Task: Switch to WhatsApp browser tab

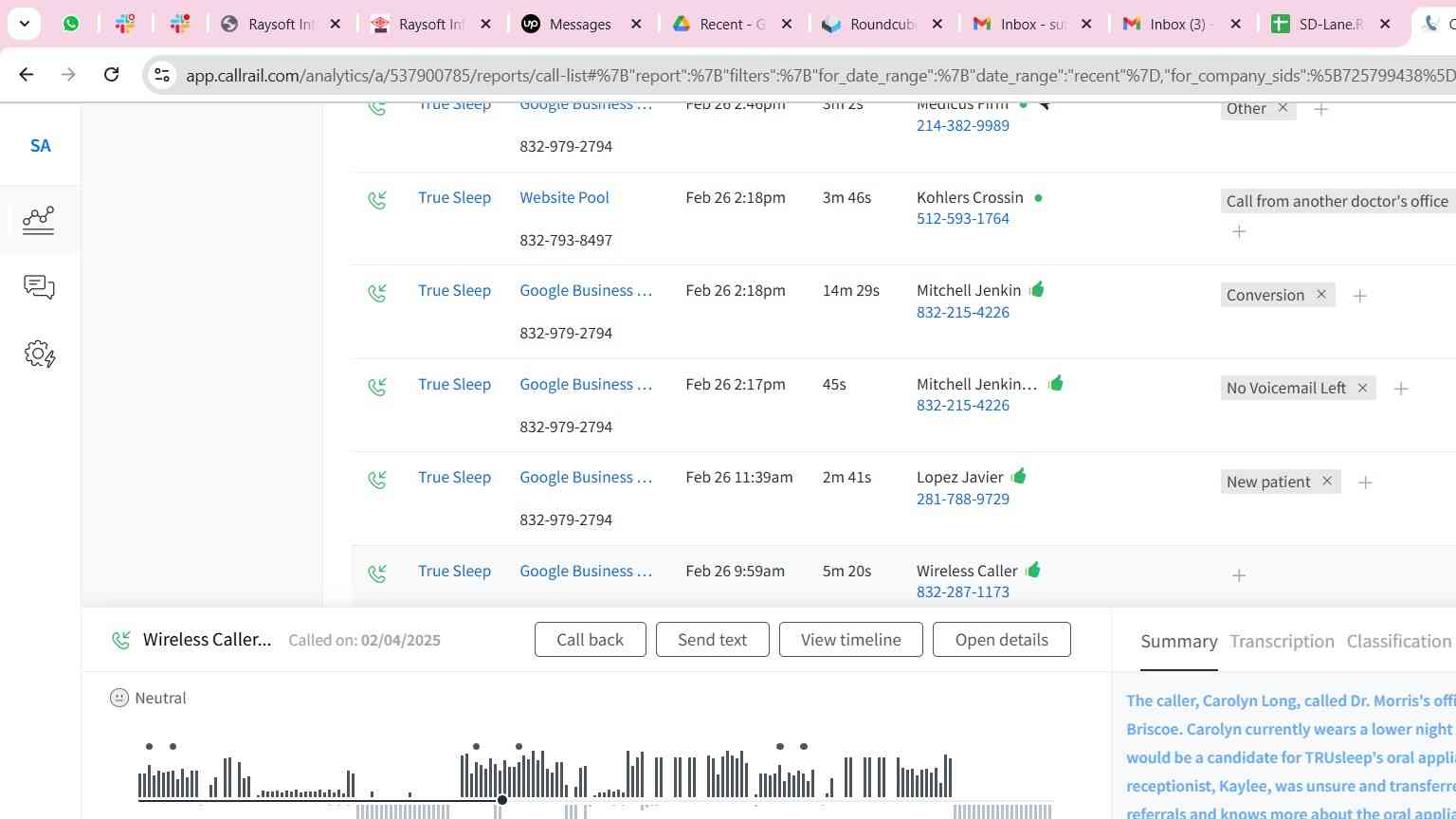Action: tap(71, 24)
